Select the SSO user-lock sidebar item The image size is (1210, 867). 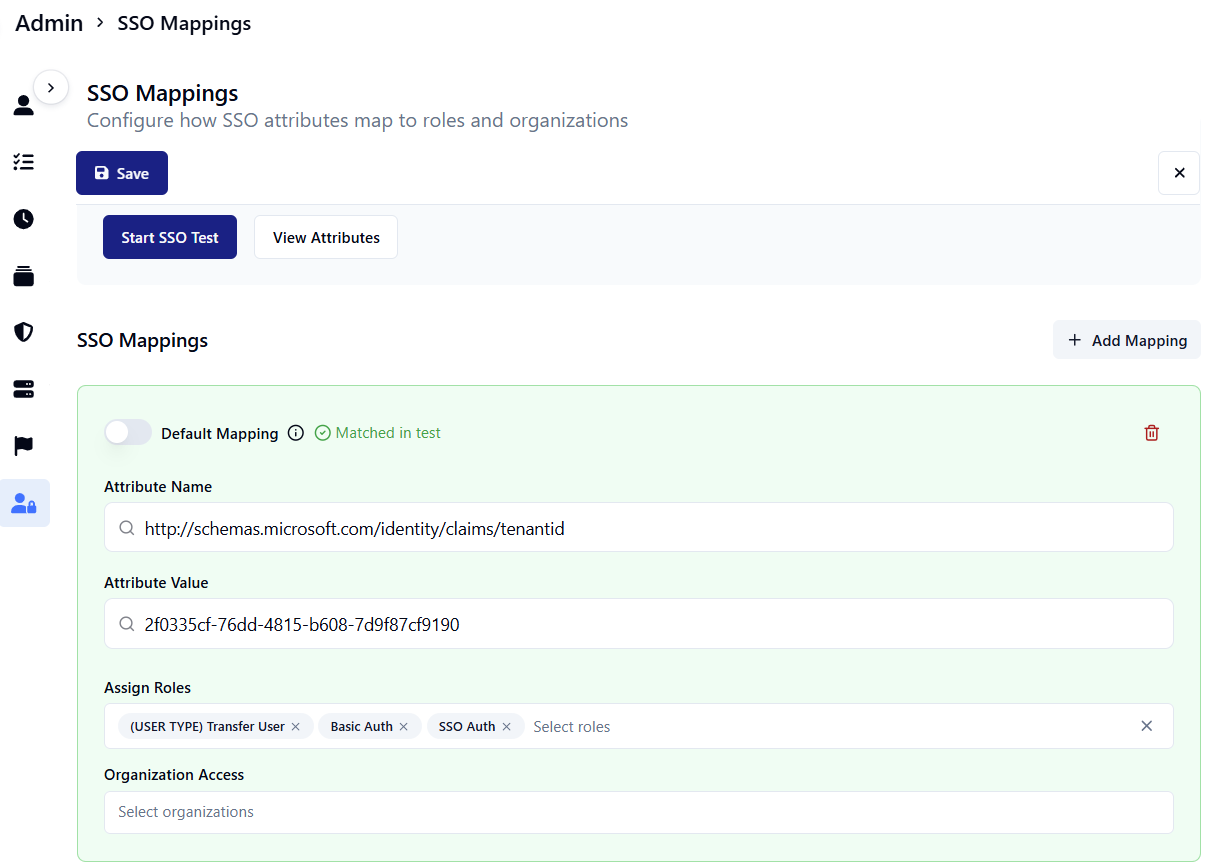[x=24, y=503]
